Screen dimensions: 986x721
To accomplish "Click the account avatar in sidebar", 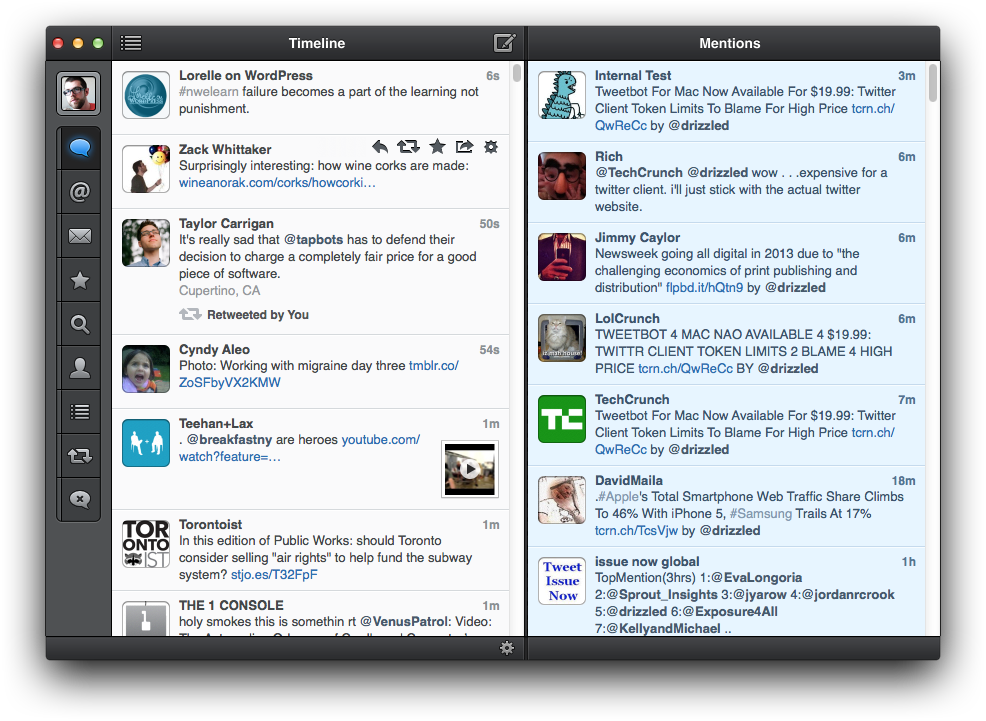I will pyautogui.click(x=79, y=93).
